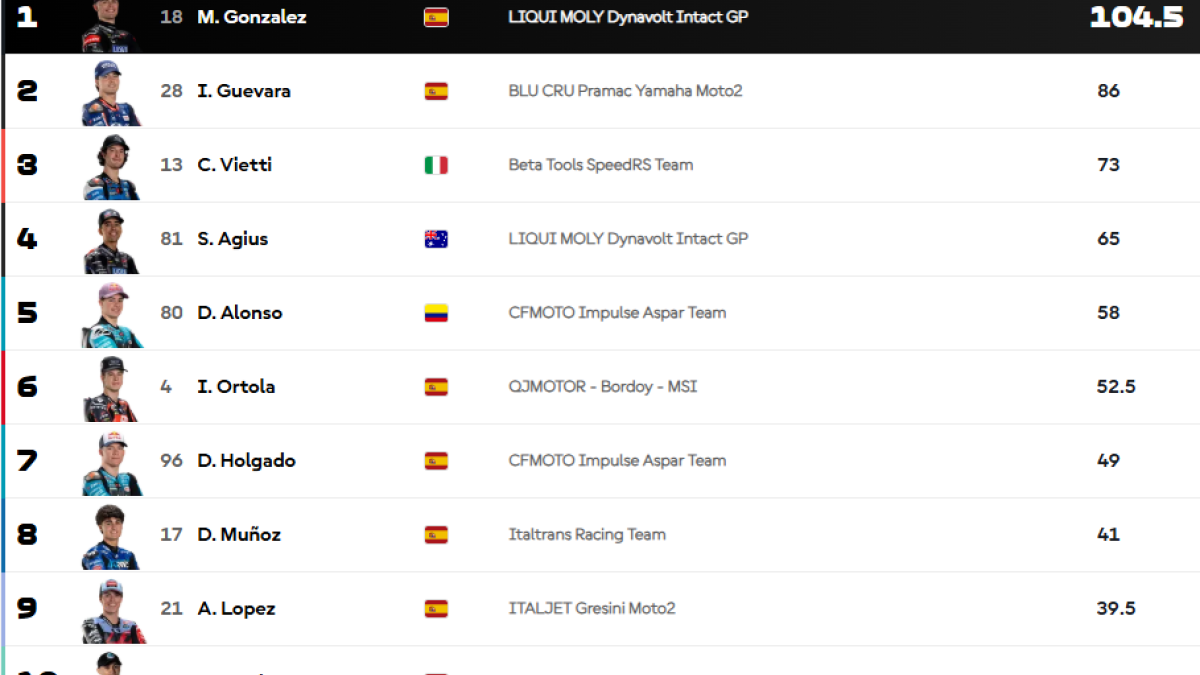Viewport: 1200px width, 675px height.
Task: Open C. Vietti's rider portrait
Action: (112, 167)
